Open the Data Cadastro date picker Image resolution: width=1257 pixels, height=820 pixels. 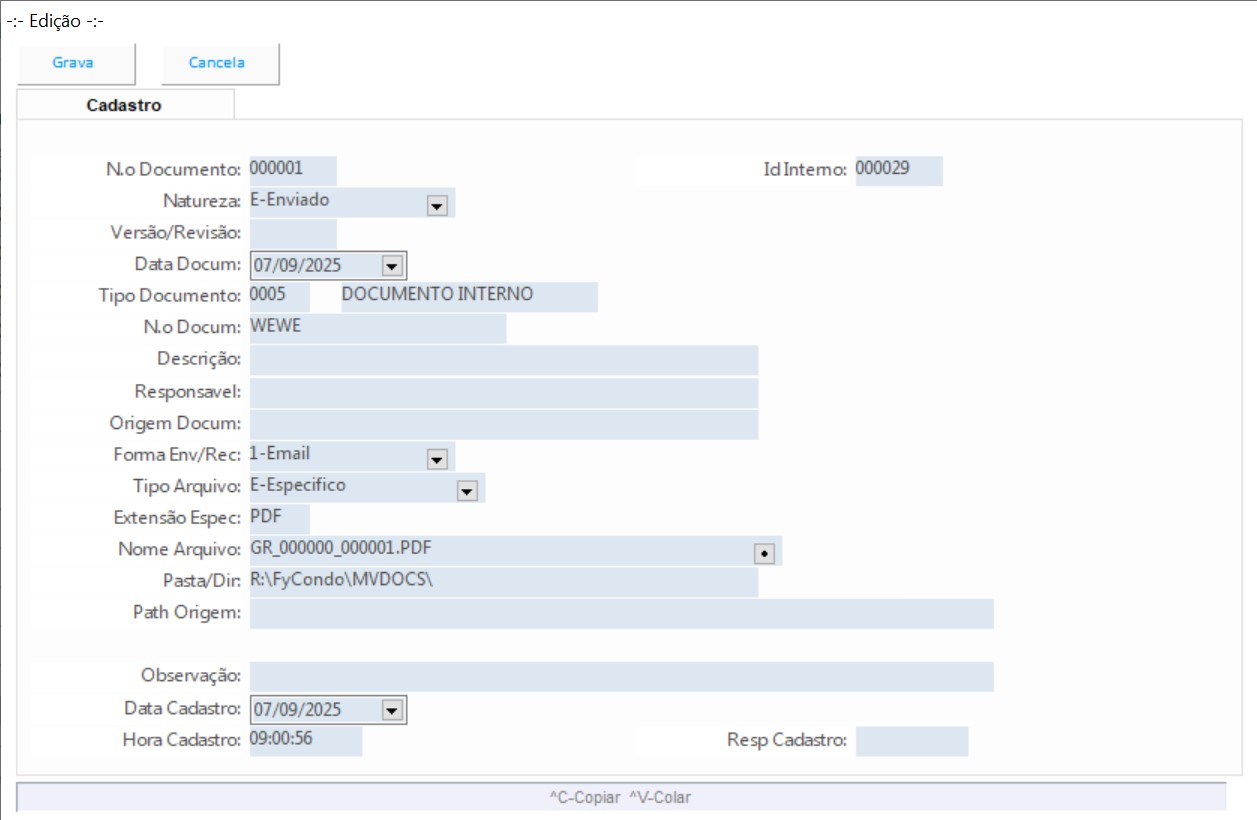(392, 711)
